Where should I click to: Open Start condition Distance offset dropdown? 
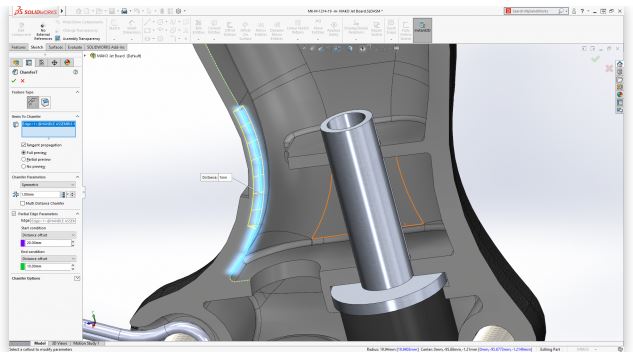[48, 235]
